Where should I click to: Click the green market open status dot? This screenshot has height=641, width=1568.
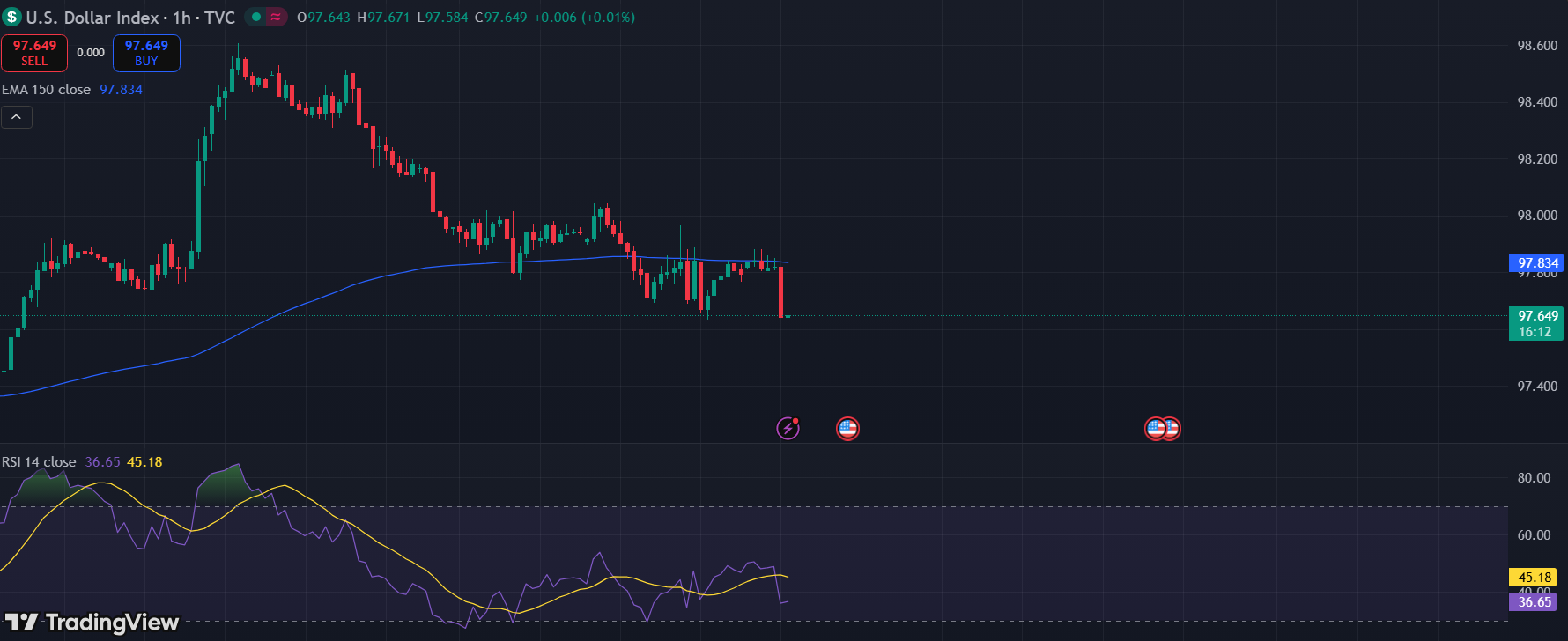[x=256, y=17]
